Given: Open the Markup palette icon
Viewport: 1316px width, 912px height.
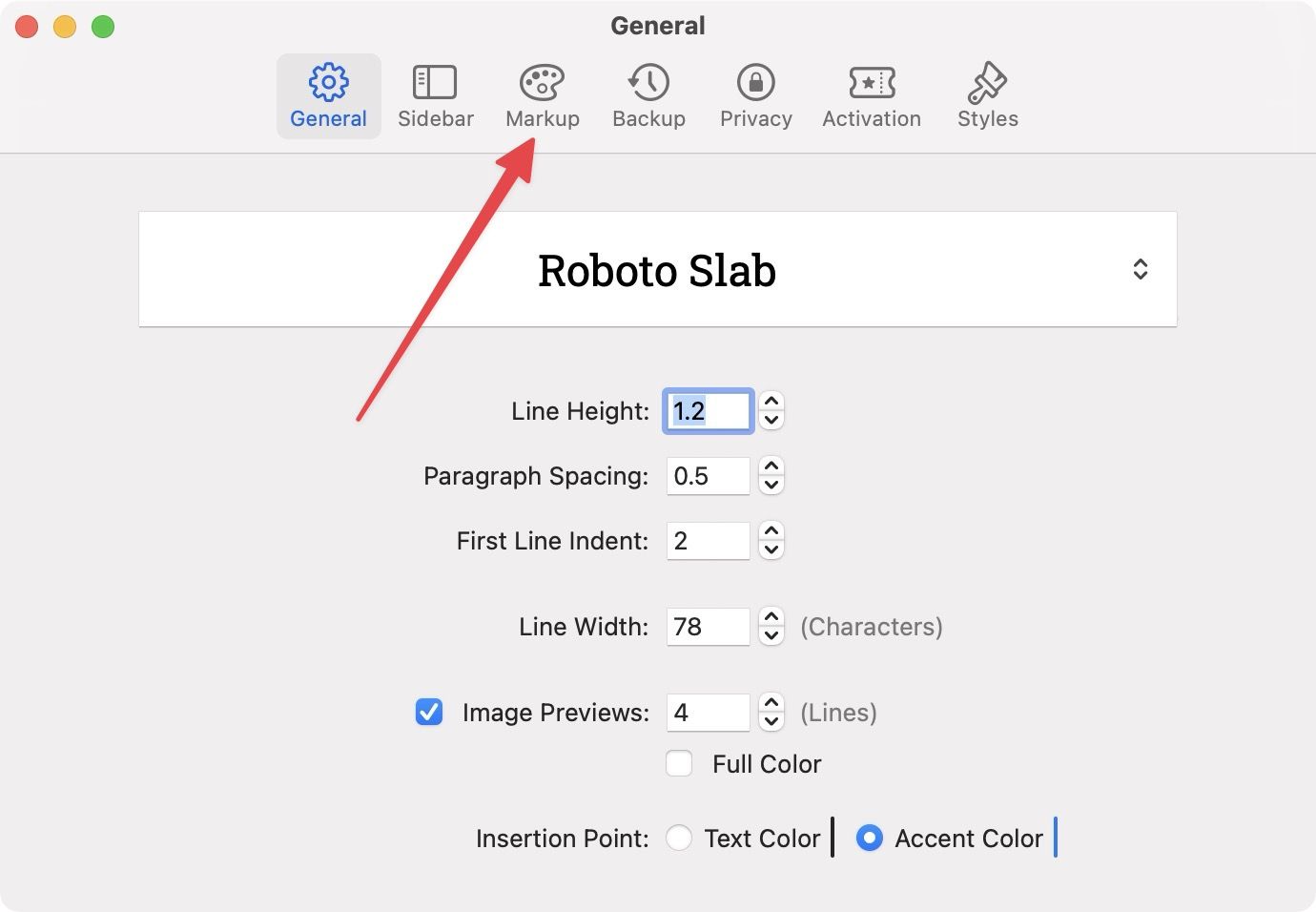Looking at the screenshot, I should click(542, 83).
